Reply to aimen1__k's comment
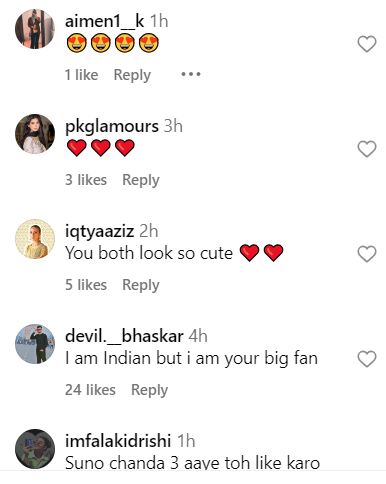This screenshot has width=386, height=484. pyautogui.click(x=132, y=75)
